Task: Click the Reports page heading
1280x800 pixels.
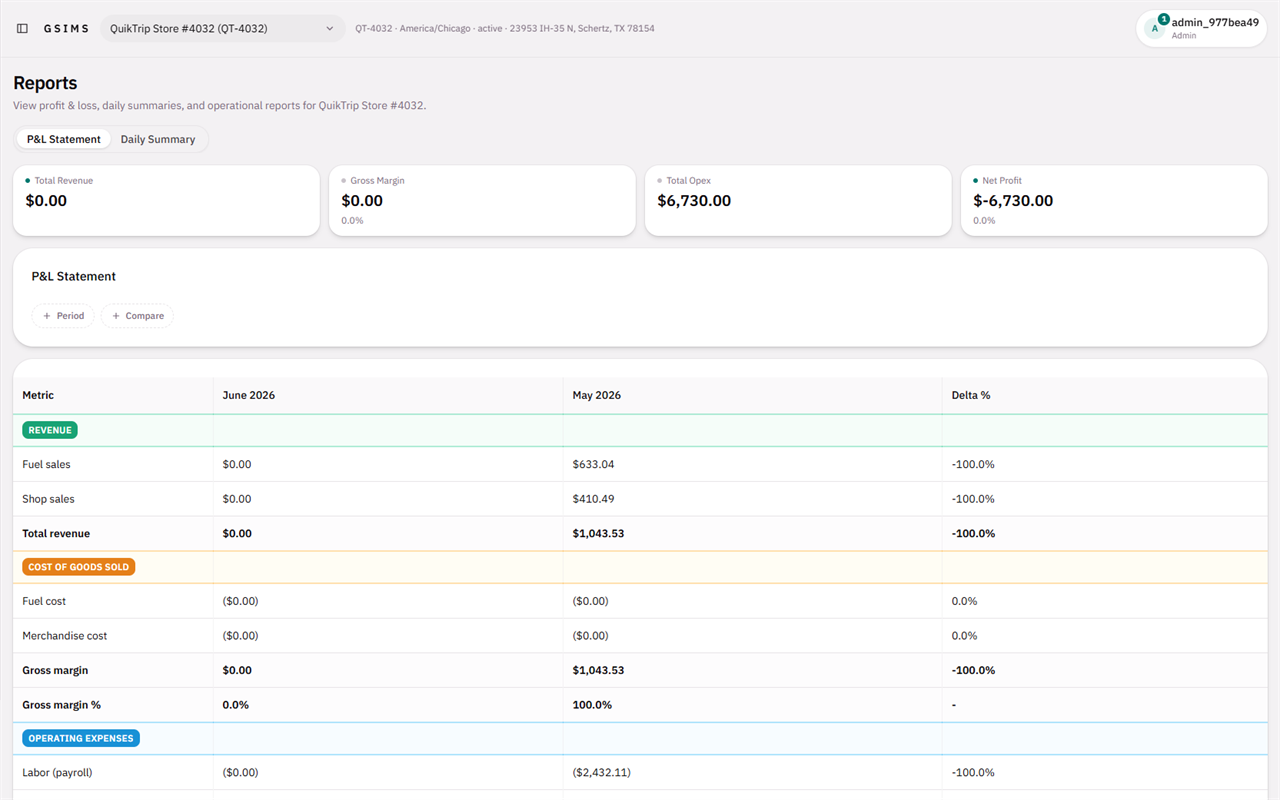Action: coord(45,83)
